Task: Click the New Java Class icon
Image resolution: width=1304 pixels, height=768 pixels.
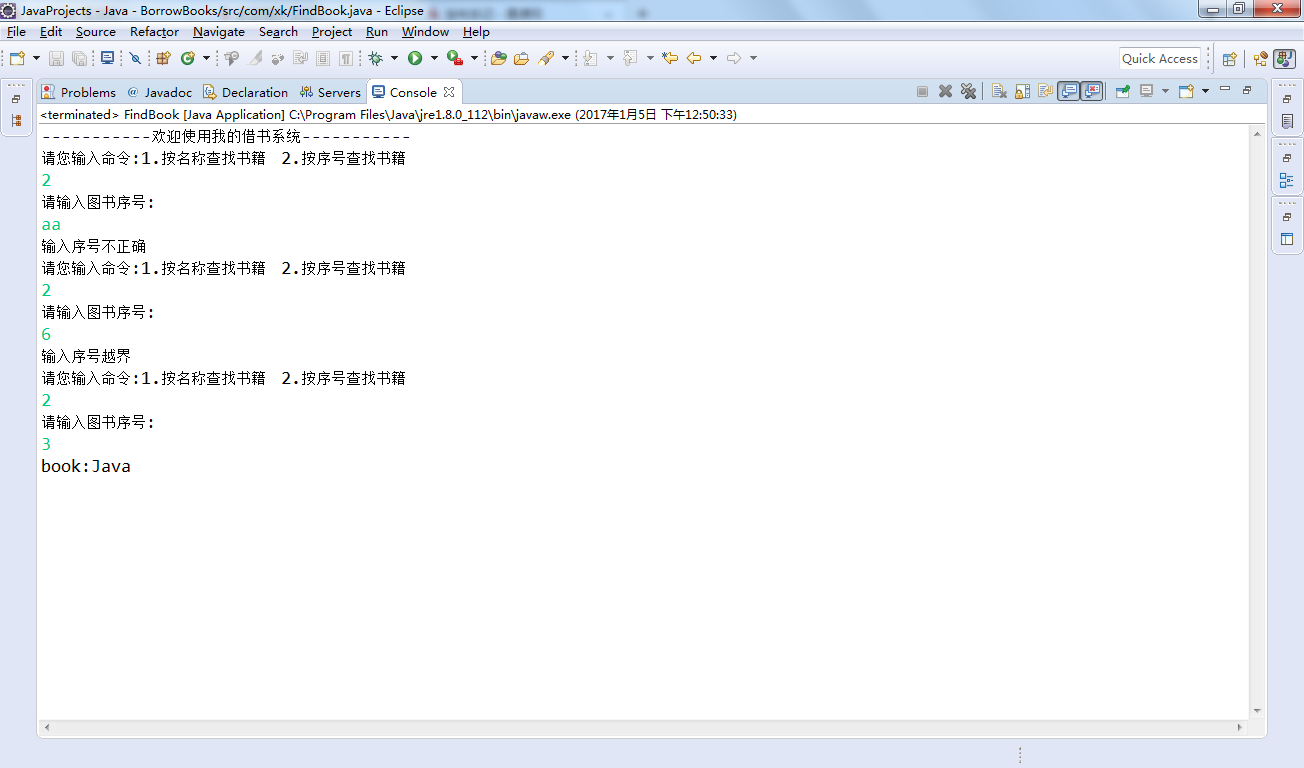Action: [187, 58]
